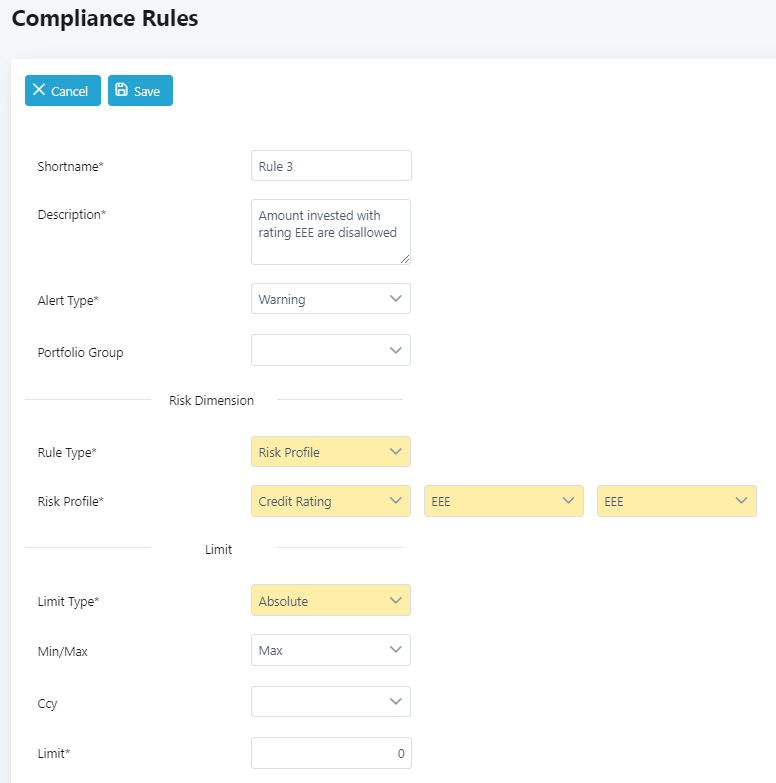Select the second EEE rating dropdown
Screen dimensions: 776x783
click(x=676, y=501)
